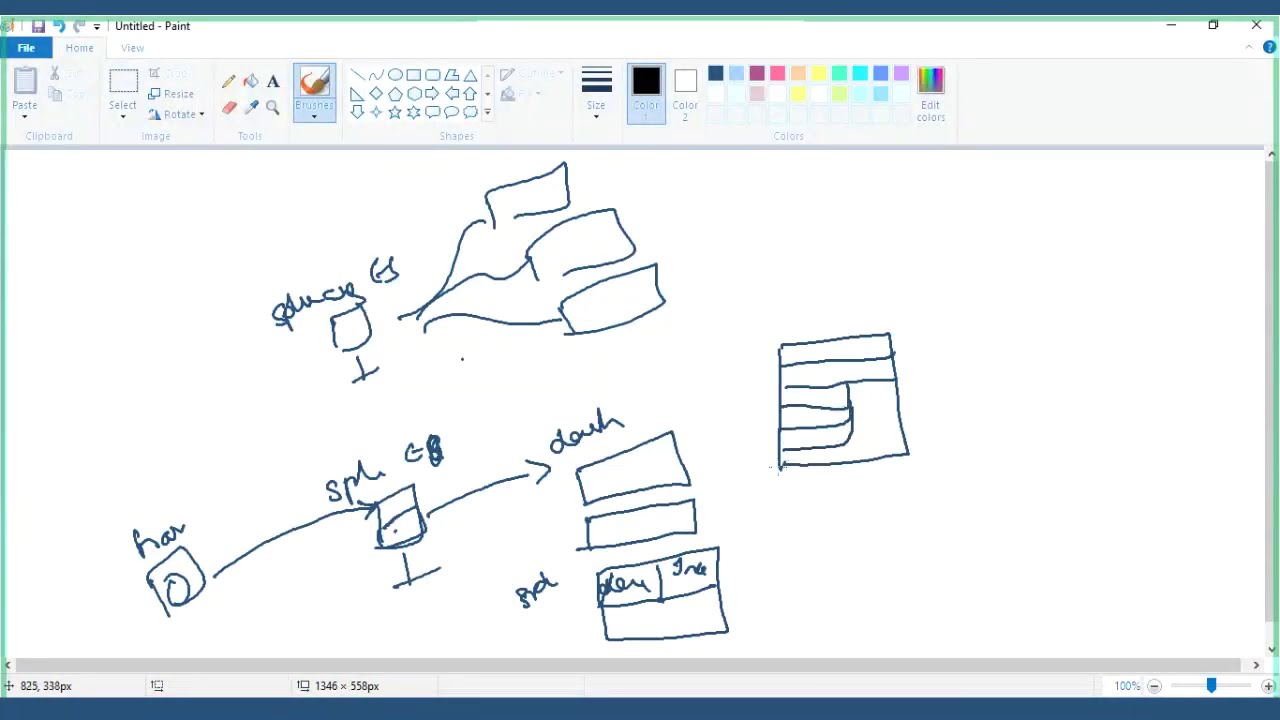
Task: Choose the Right arrow shape
Action: (x=432, y=94)
